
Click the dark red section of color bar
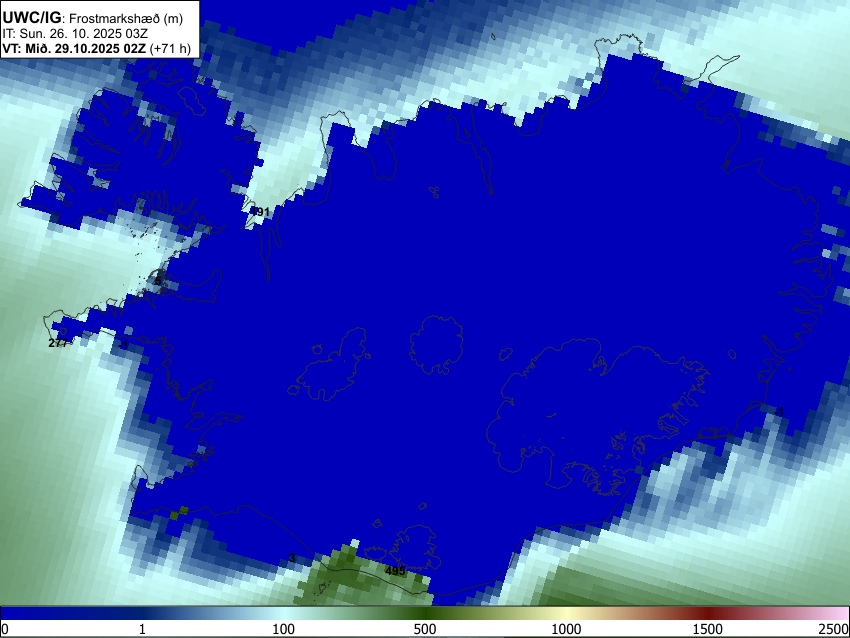[708, 613]
